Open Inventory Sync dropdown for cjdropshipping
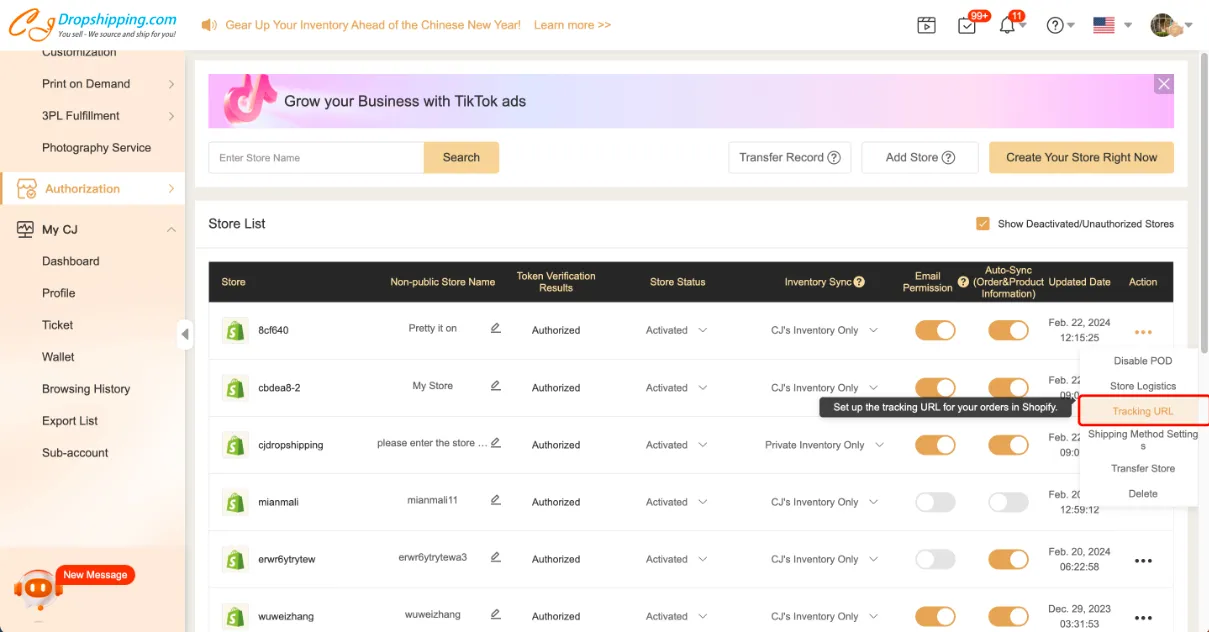1209x632 pixels. pyautogui.click(x=824, y=445)
